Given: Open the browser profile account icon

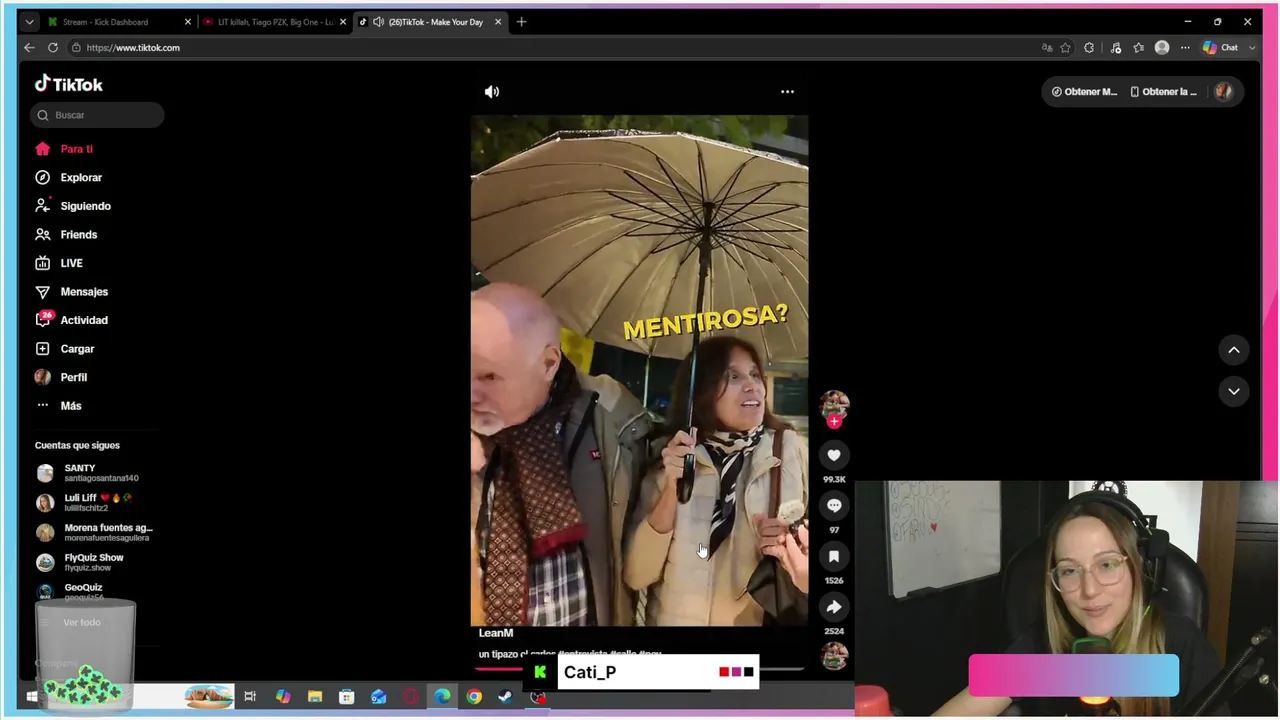Looking at the screenshot, I should click(x=1162, y=48).
